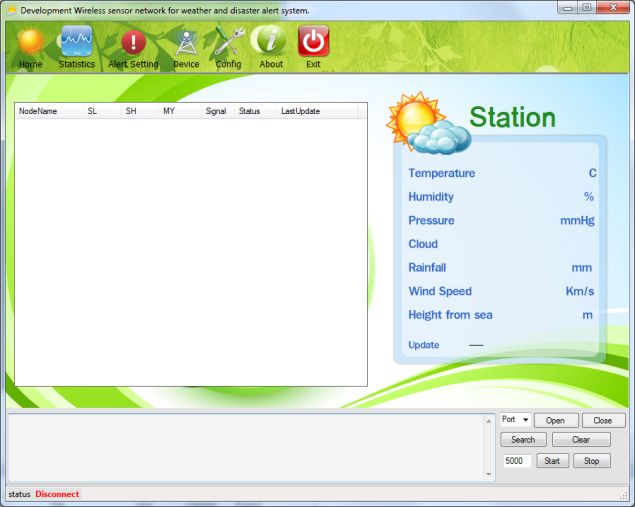Click inside the log text area
Image resolution: width=635 pixels, height=507 pixels.
246,447
